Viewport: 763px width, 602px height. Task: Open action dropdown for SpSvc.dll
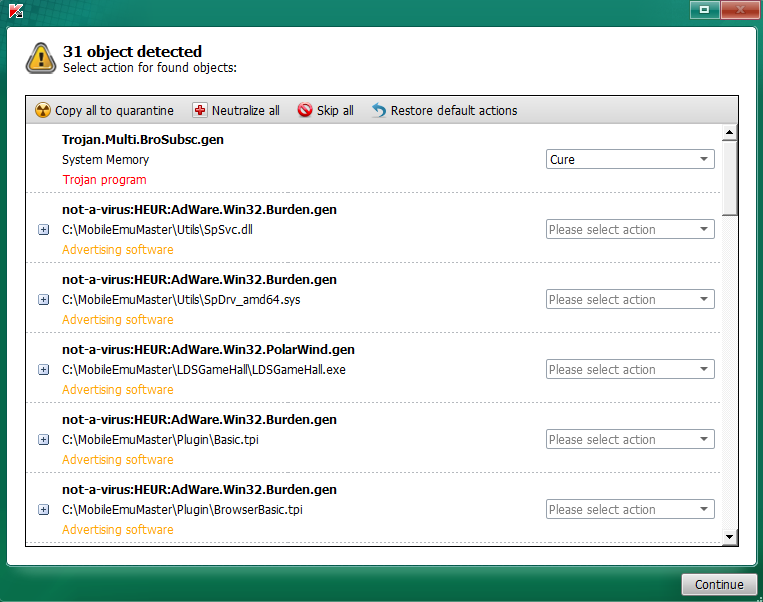[630, 229]
